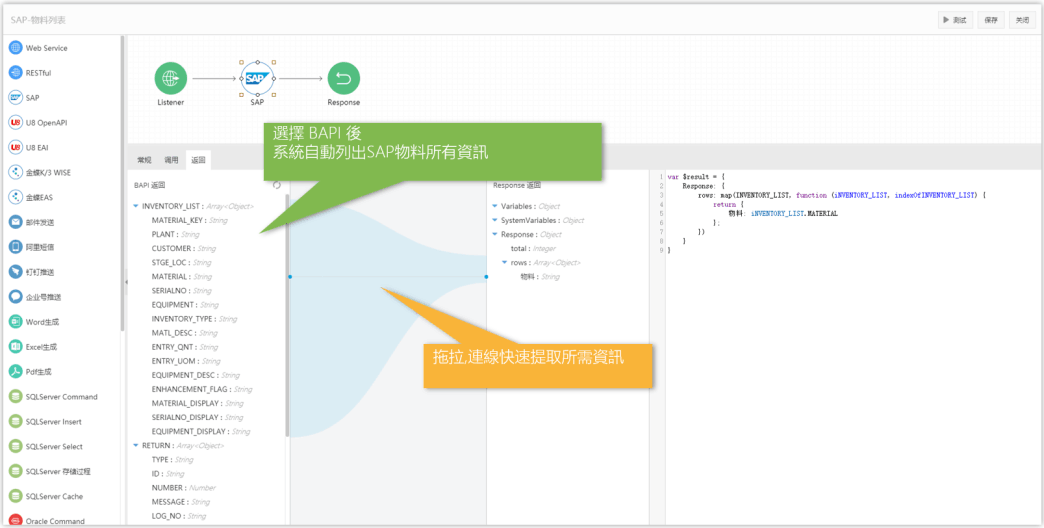This screenshot has height=528, width=1044.
Task: Select the STGE_LOC field
Action: point(181,262)
